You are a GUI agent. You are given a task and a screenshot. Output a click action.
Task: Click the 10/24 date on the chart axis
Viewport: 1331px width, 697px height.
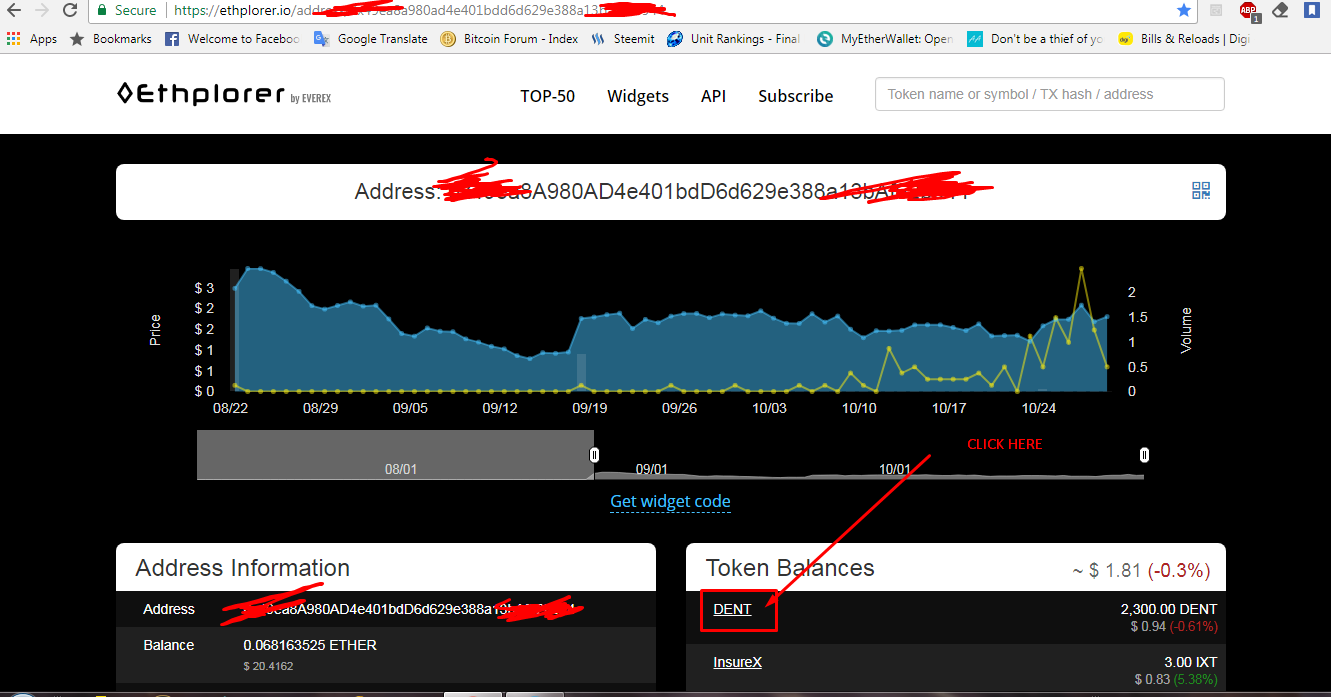coord(1038,408)
